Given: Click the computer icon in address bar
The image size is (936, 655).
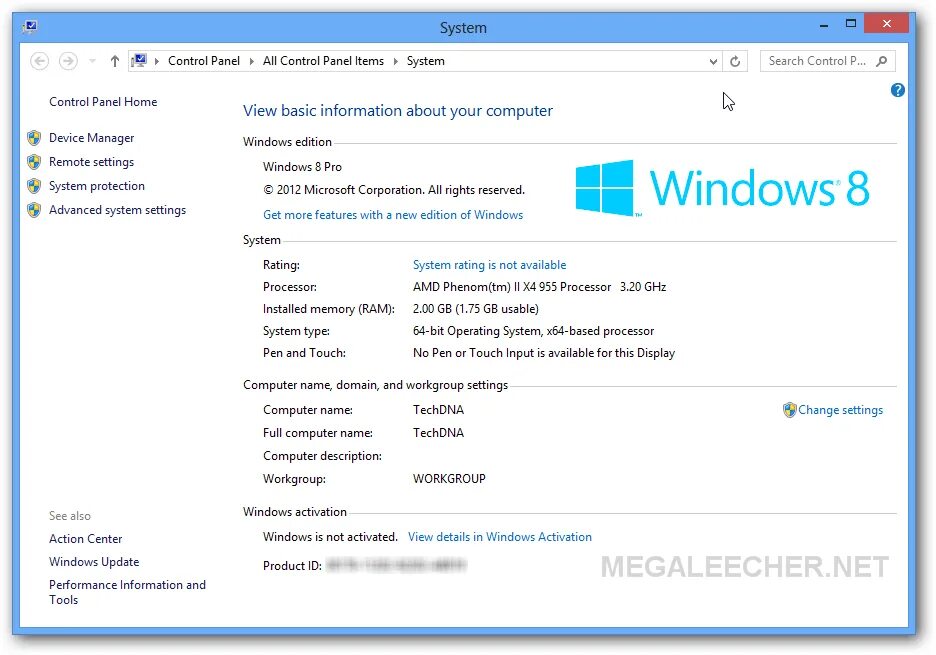Looking at the screenshot, I should click(140, 60).
